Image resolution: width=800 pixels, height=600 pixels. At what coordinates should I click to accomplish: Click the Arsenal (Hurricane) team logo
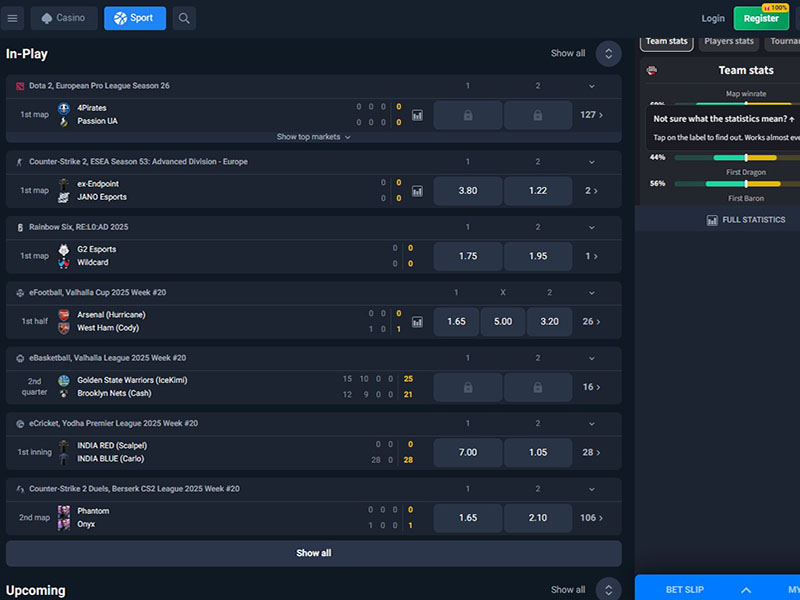[64, 315]
